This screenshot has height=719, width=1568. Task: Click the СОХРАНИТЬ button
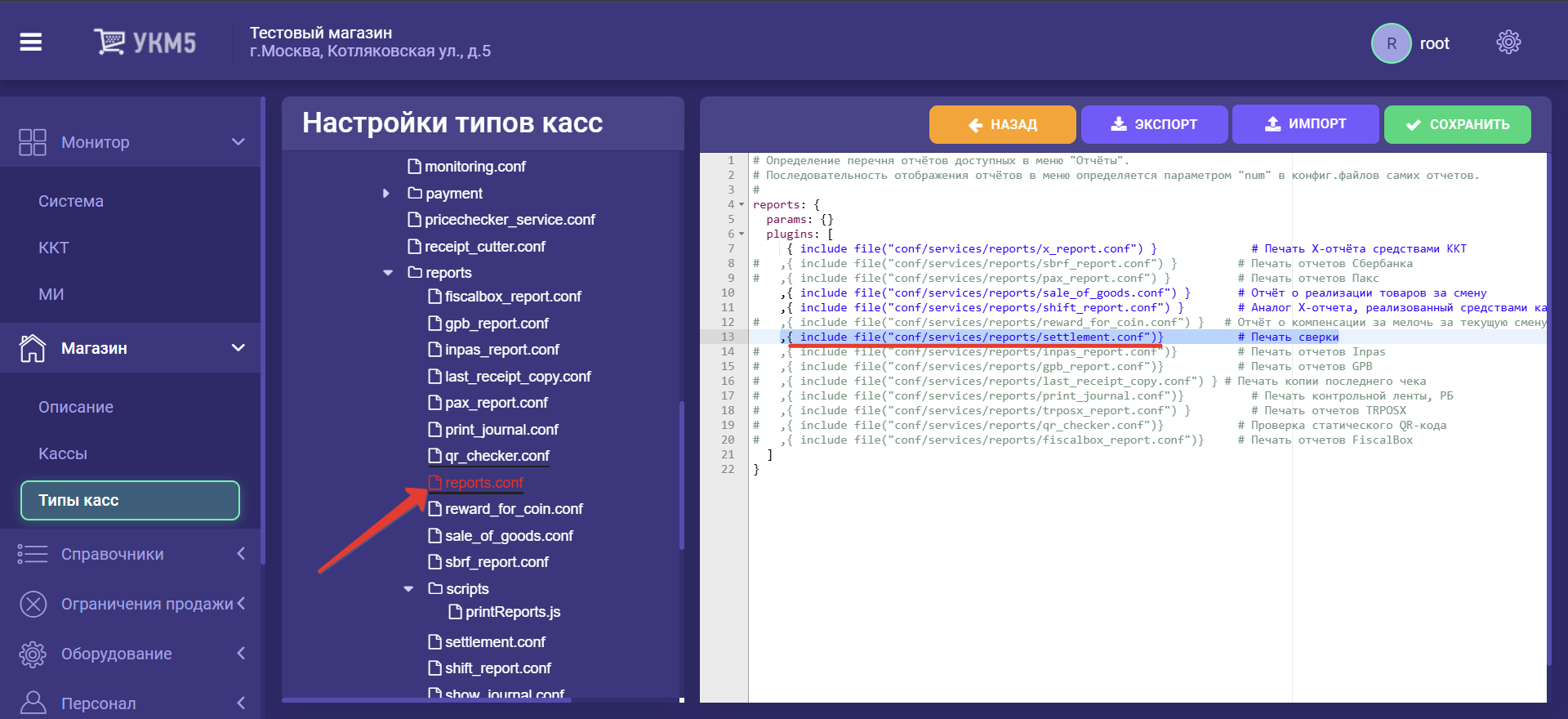pos(1458,124)
